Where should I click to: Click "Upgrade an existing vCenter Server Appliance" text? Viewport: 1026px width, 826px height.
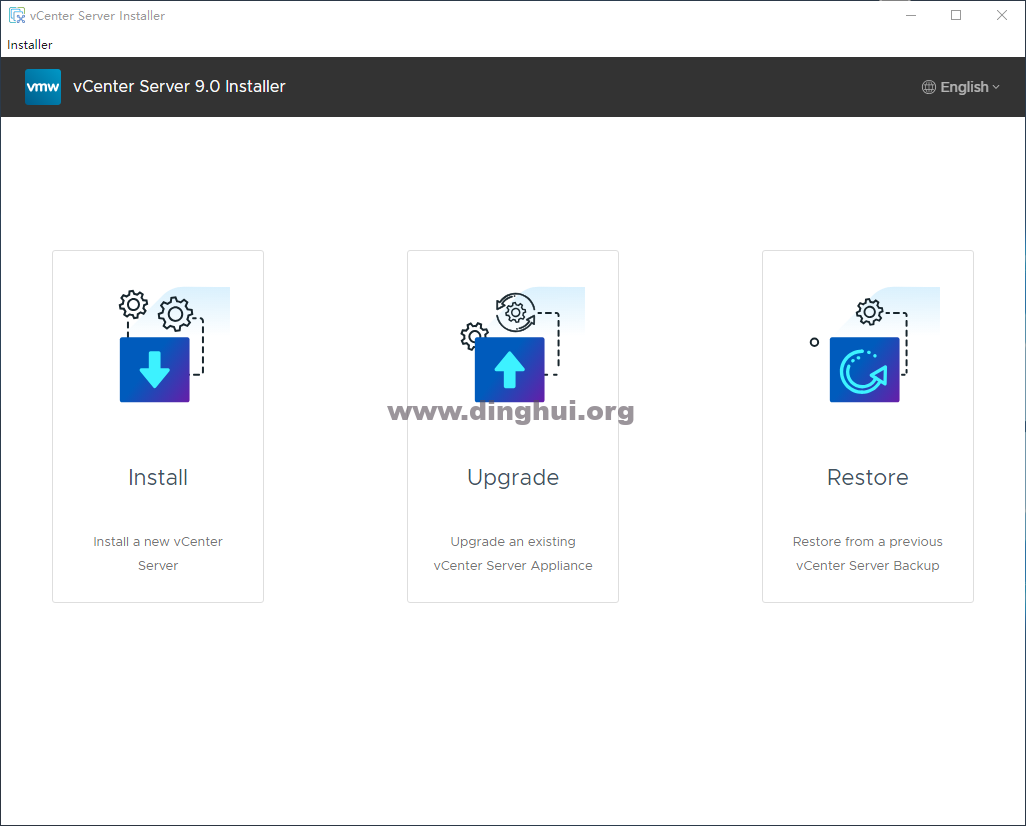coord(513,553)
